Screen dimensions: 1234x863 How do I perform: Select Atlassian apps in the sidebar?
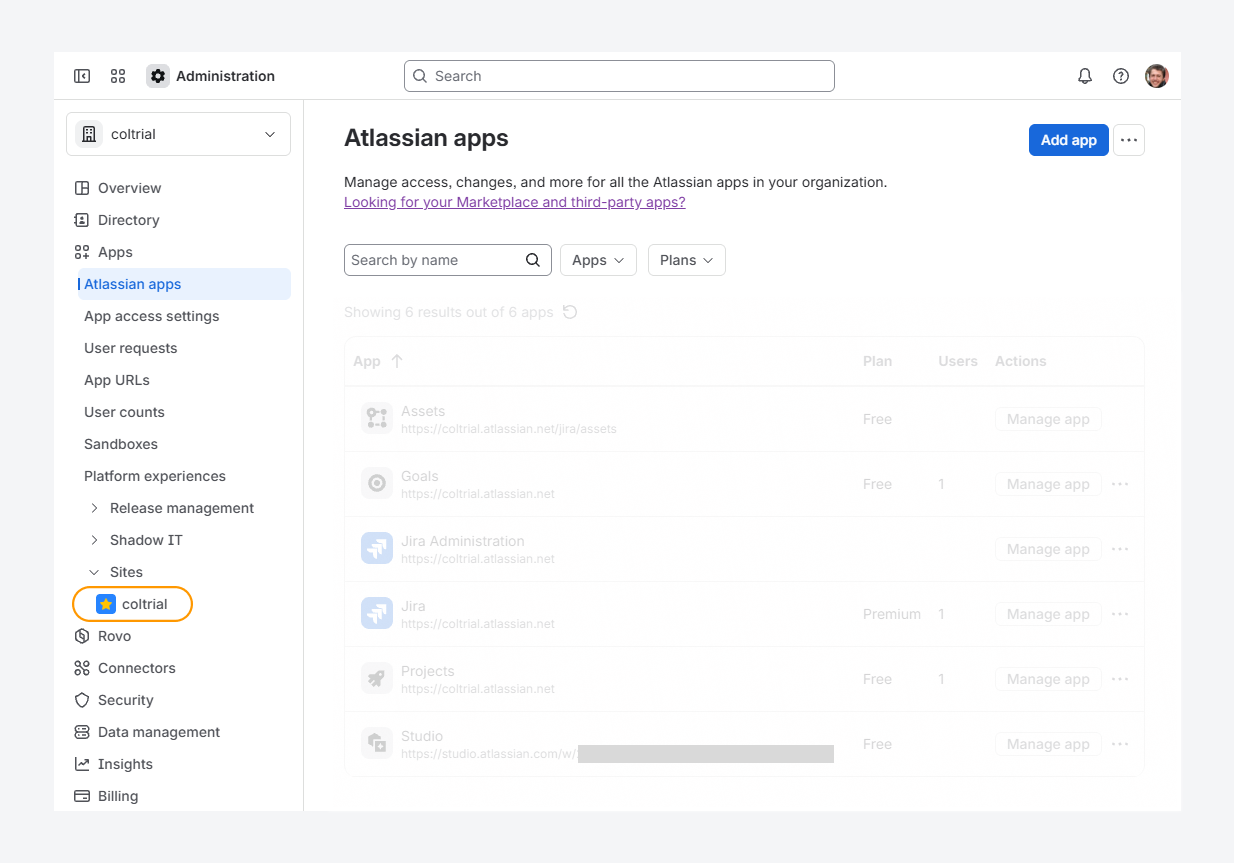click(184, 284)
